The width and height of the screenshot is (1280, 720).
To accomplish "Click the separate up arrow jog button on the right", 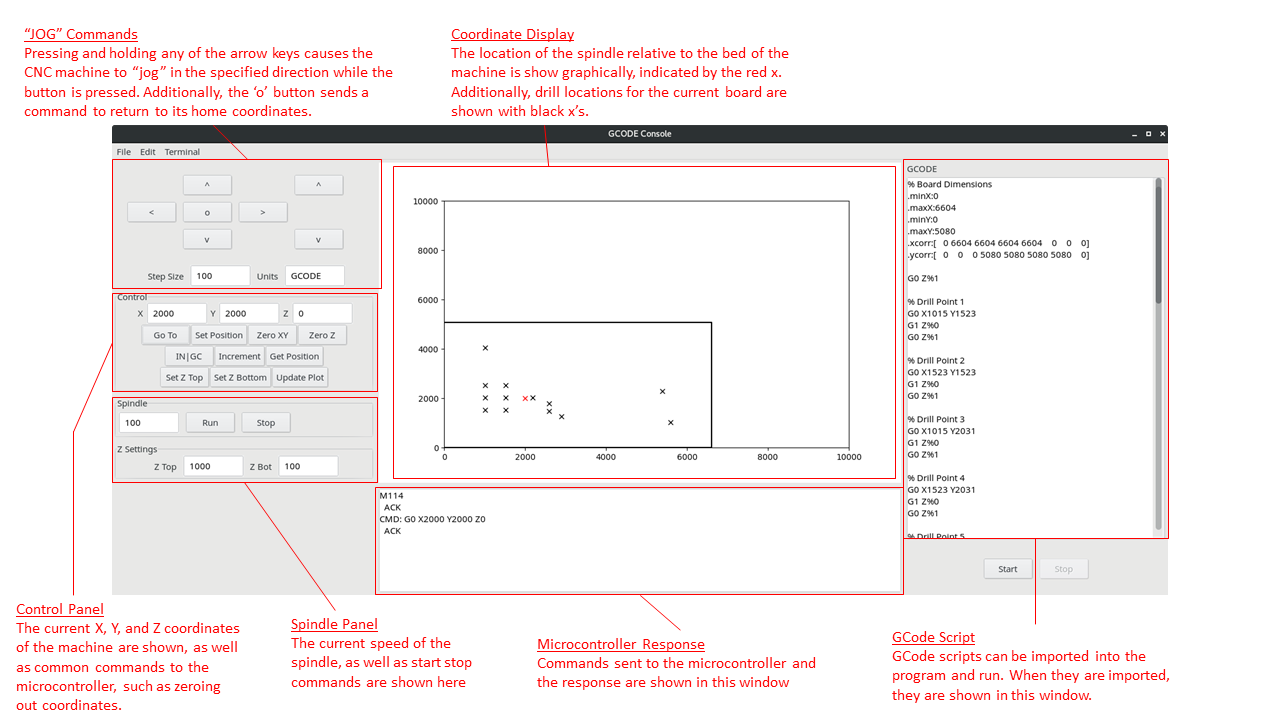I will pyautogui.click(x=319, y=185).
